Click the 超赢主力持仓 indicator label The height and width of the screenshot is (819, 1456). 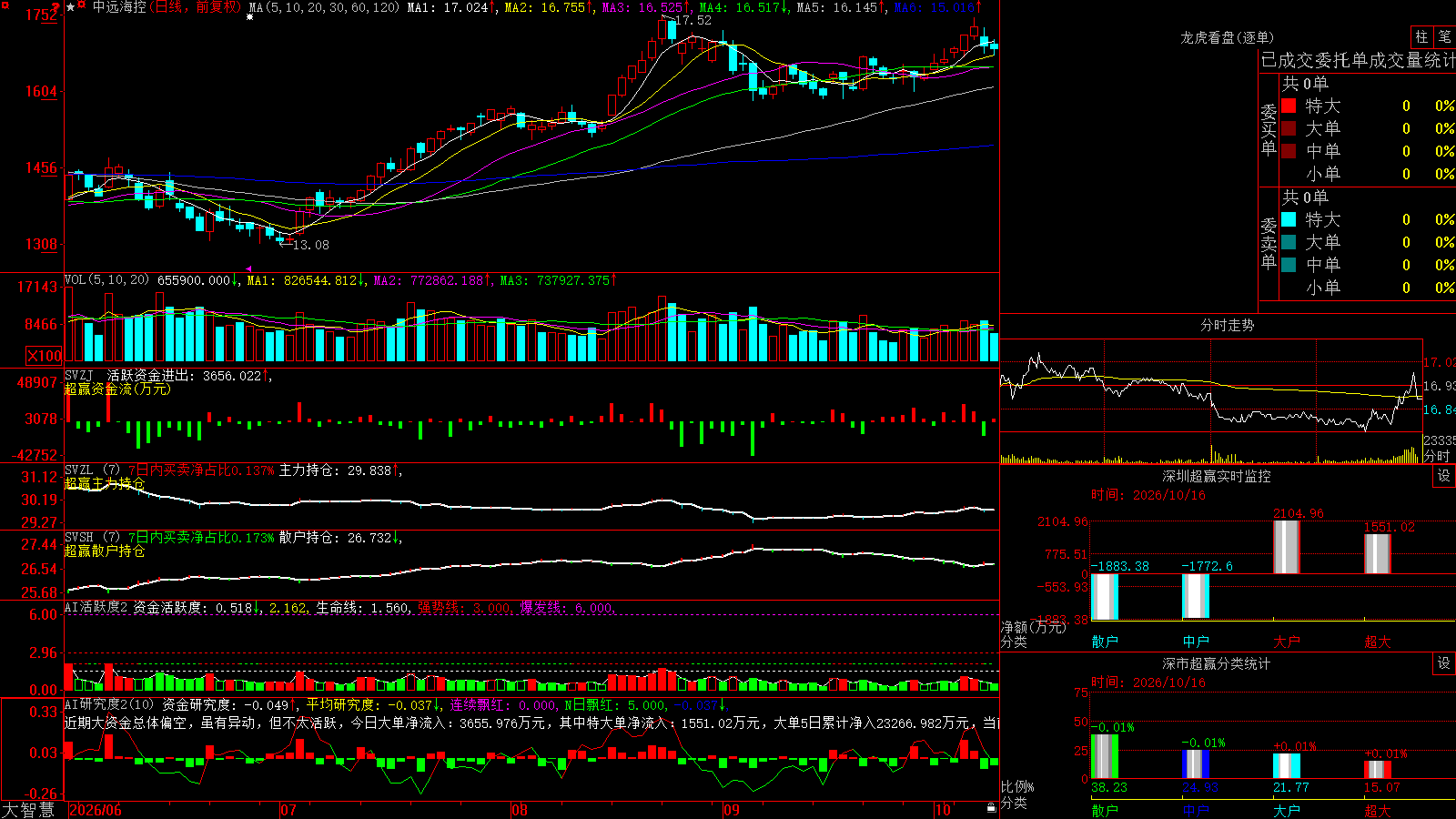point(105,483)
